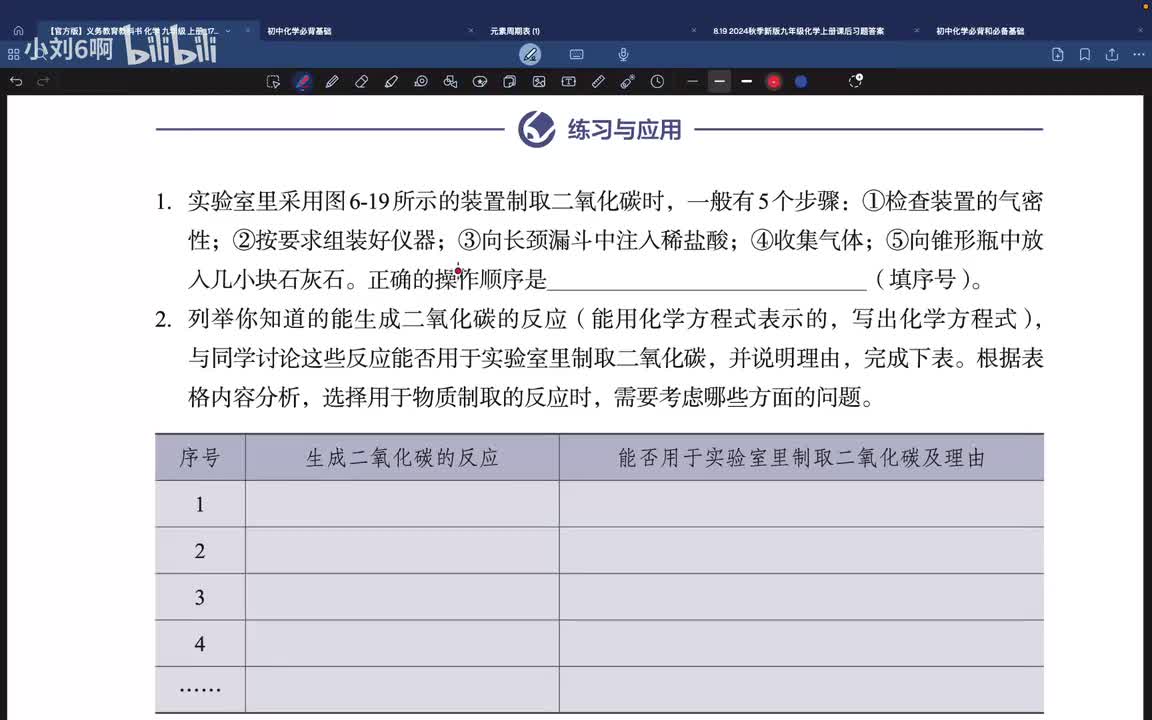This screenshot has width=1152, height=720.
Task: Click row number 1 in the table
Action: pos(200,505)
